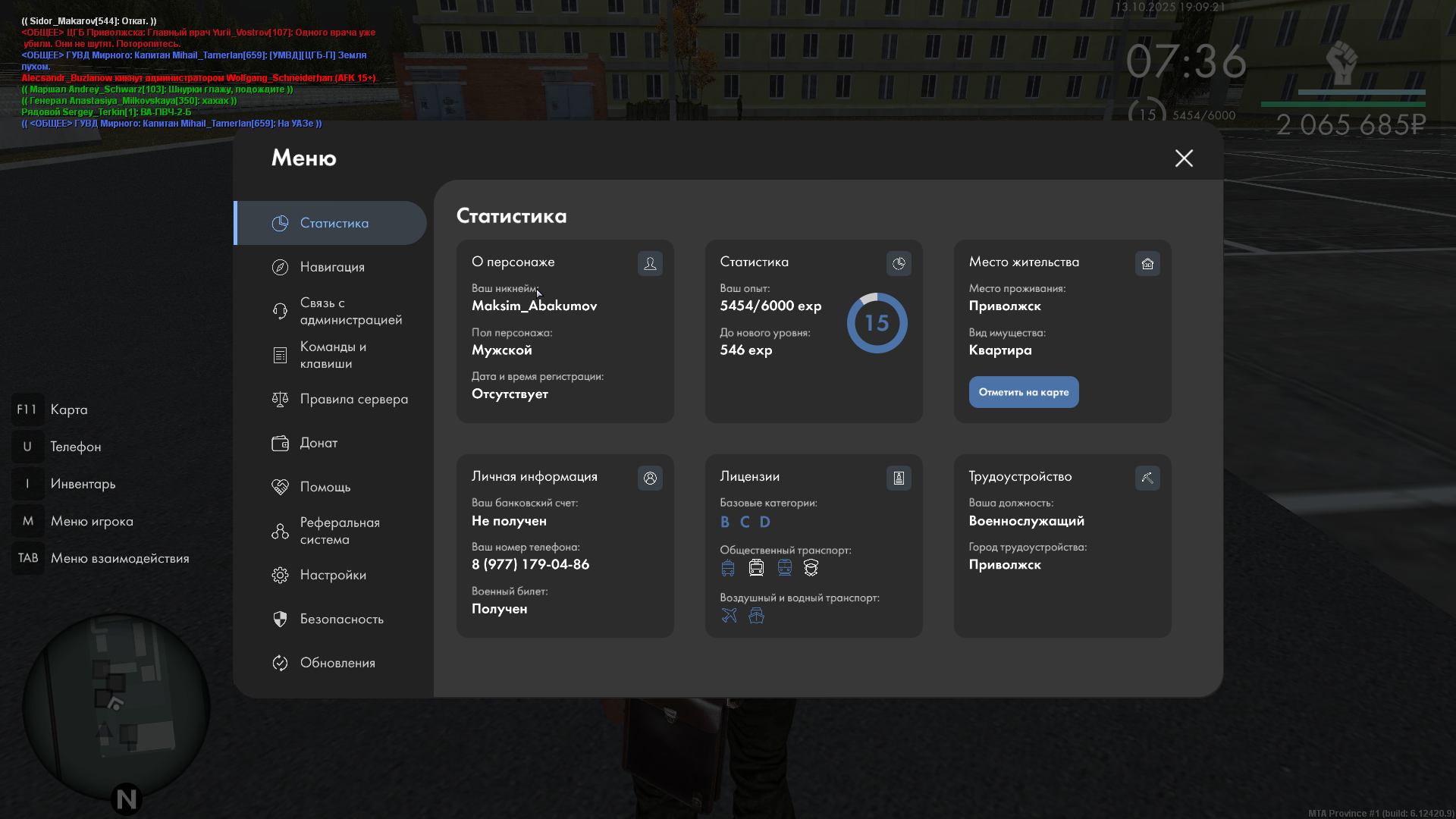Click the level 15 progress ring
1456x819 pixels.
tap(877, 323)
